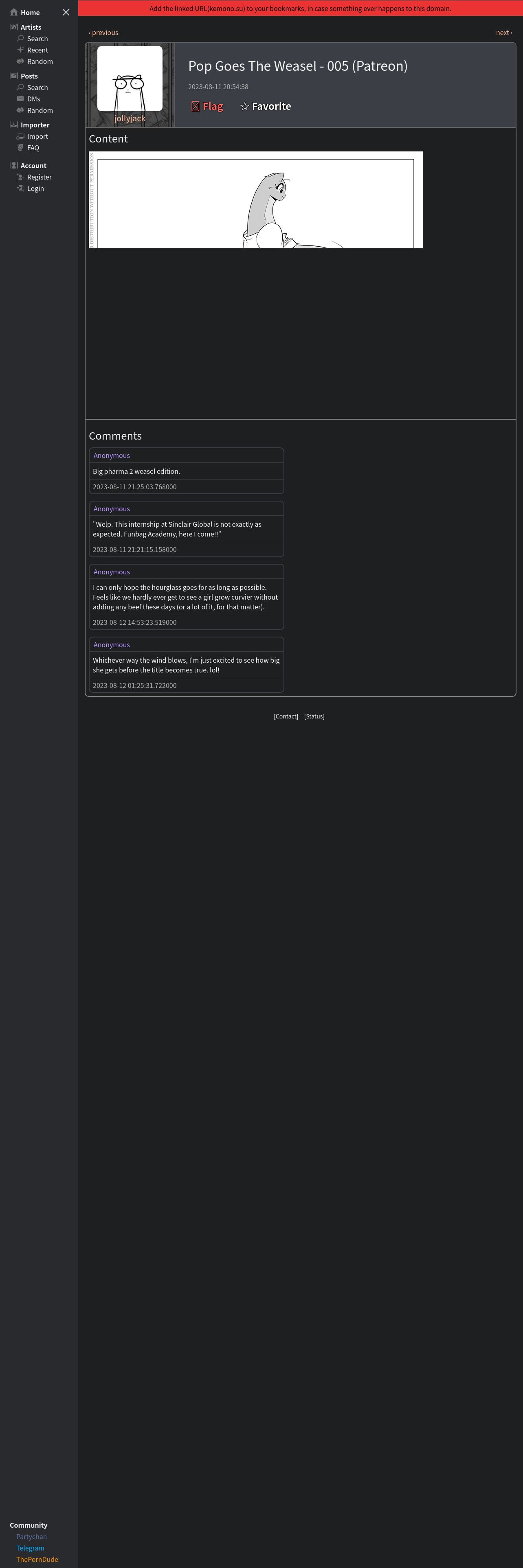Toggle Favorite star for this post

click(266, 107)
